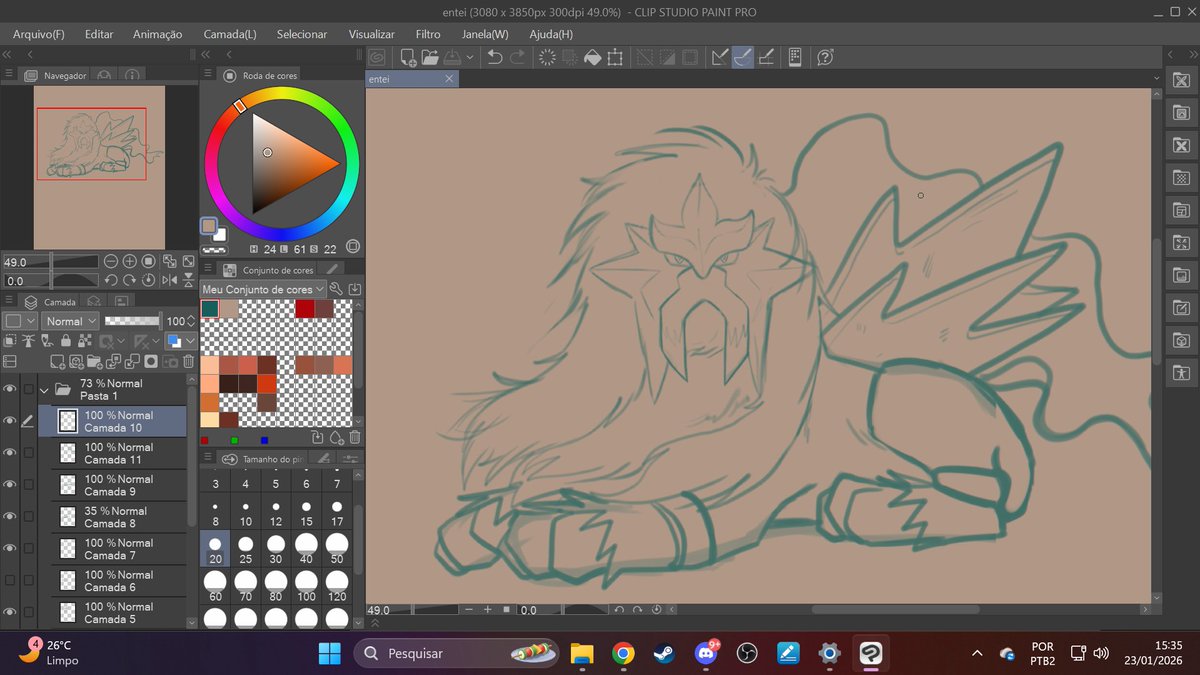Create a new canvas from command bar

pyautogui.click(x=408, y=57)
